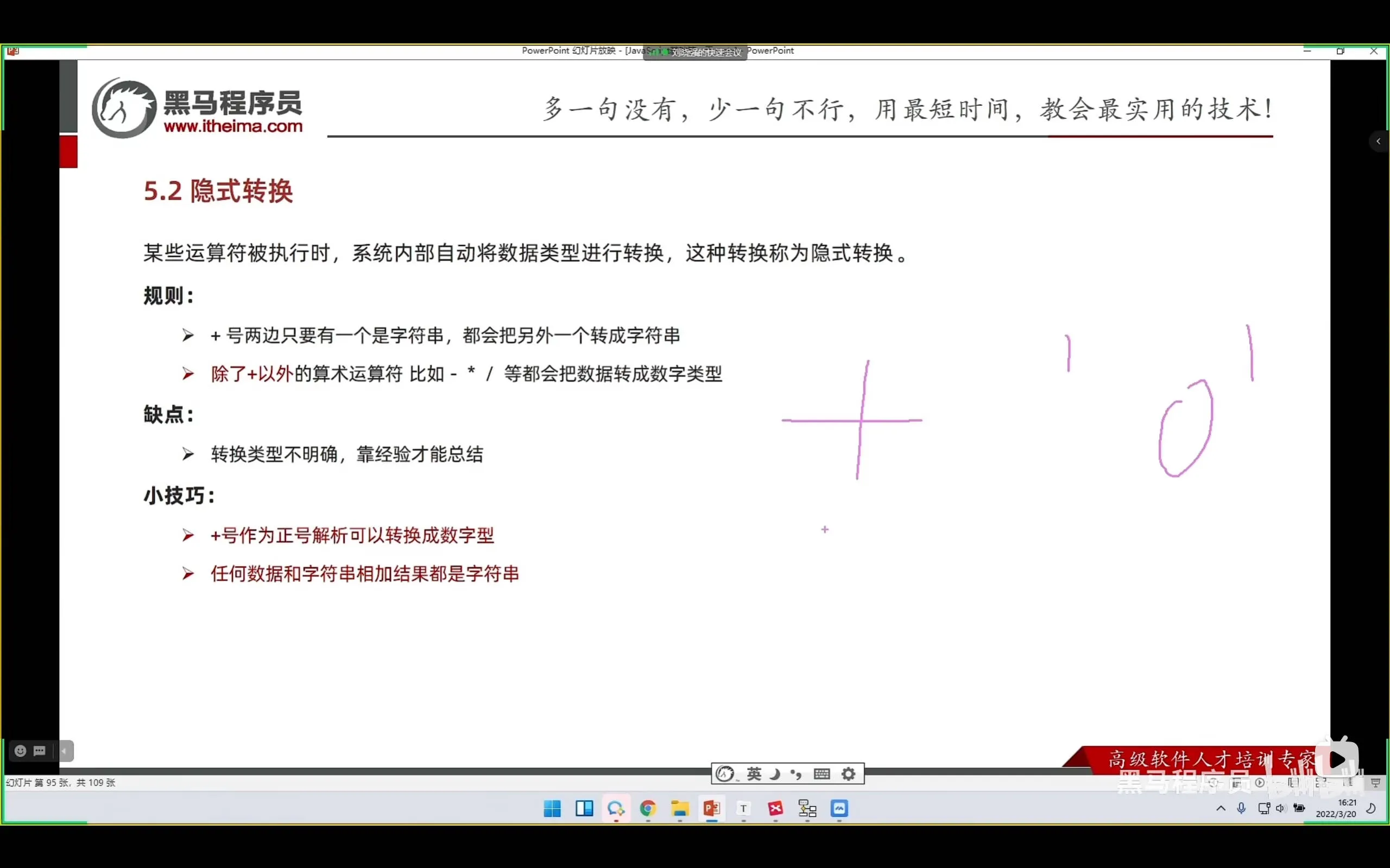
Task: Expand system tray hidden icons chevron
Action: [x=1221, y=808]
